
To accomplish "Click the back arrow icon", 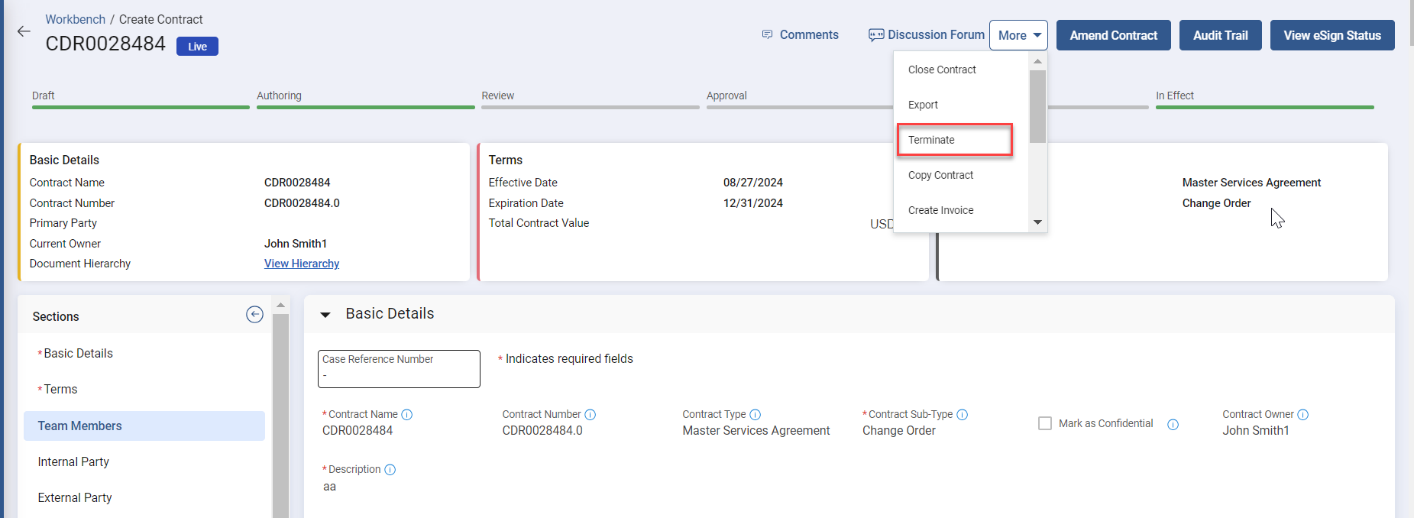I will [24, 31].
